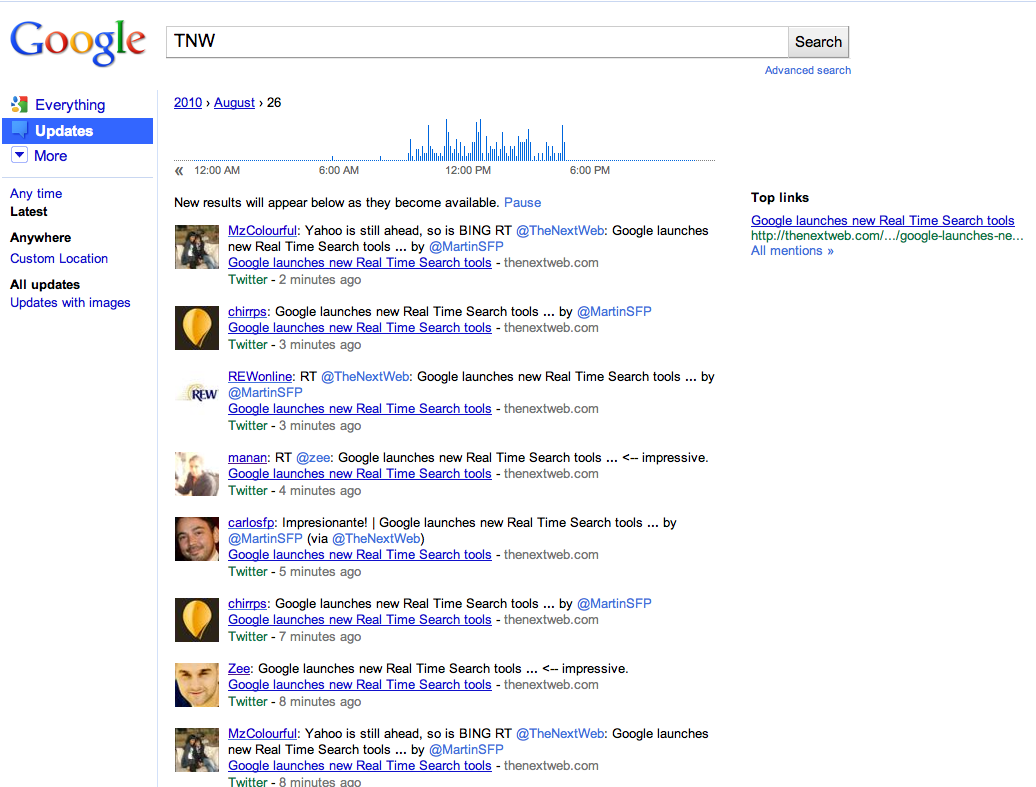Image resolution: width=1036 pixels, height=787 pixels.
Task: Open chirrps username in 7 minutes ago result
Action: [x=247, y=603]
